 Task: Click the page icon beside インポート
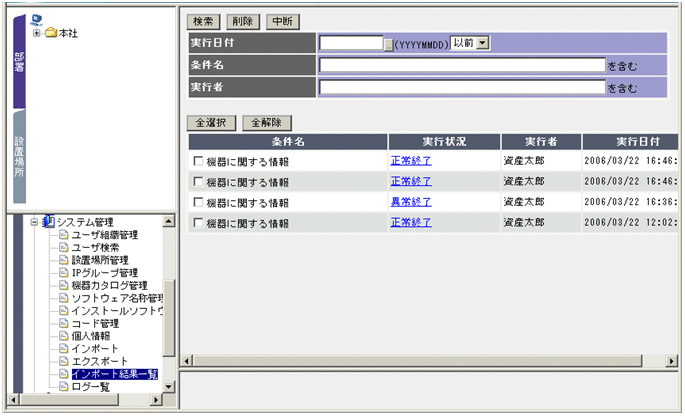click(x=64, y=349)
